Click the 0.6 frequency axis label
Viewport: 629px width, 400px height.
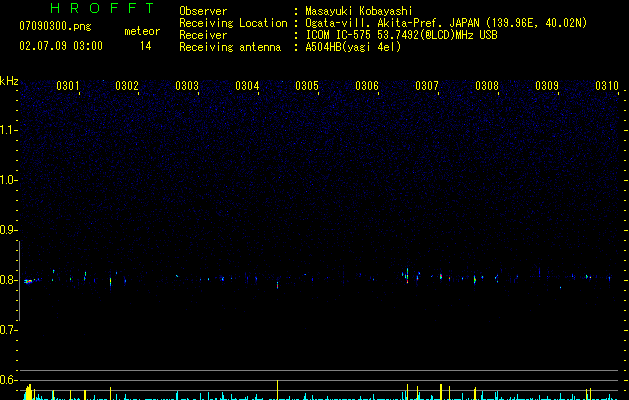pyautogui.click(x=7, y=380)
